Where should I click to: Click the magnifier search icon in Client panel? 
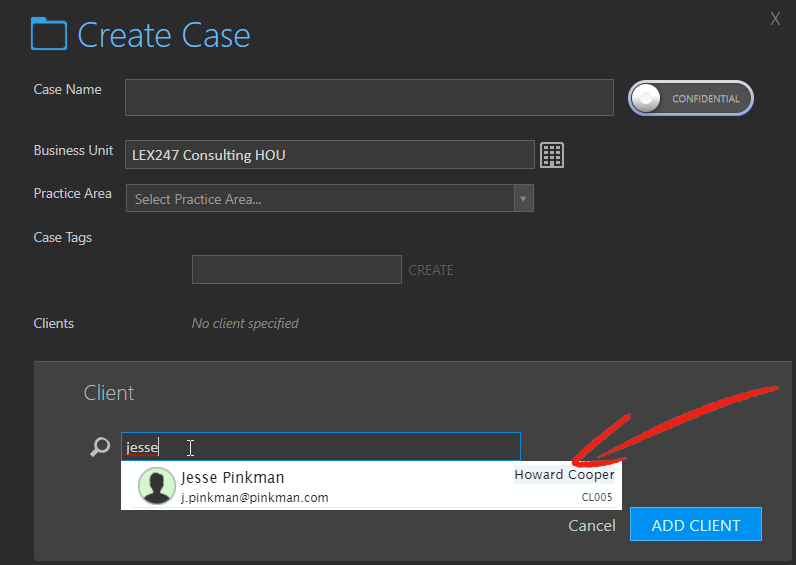tap(100, 447)
